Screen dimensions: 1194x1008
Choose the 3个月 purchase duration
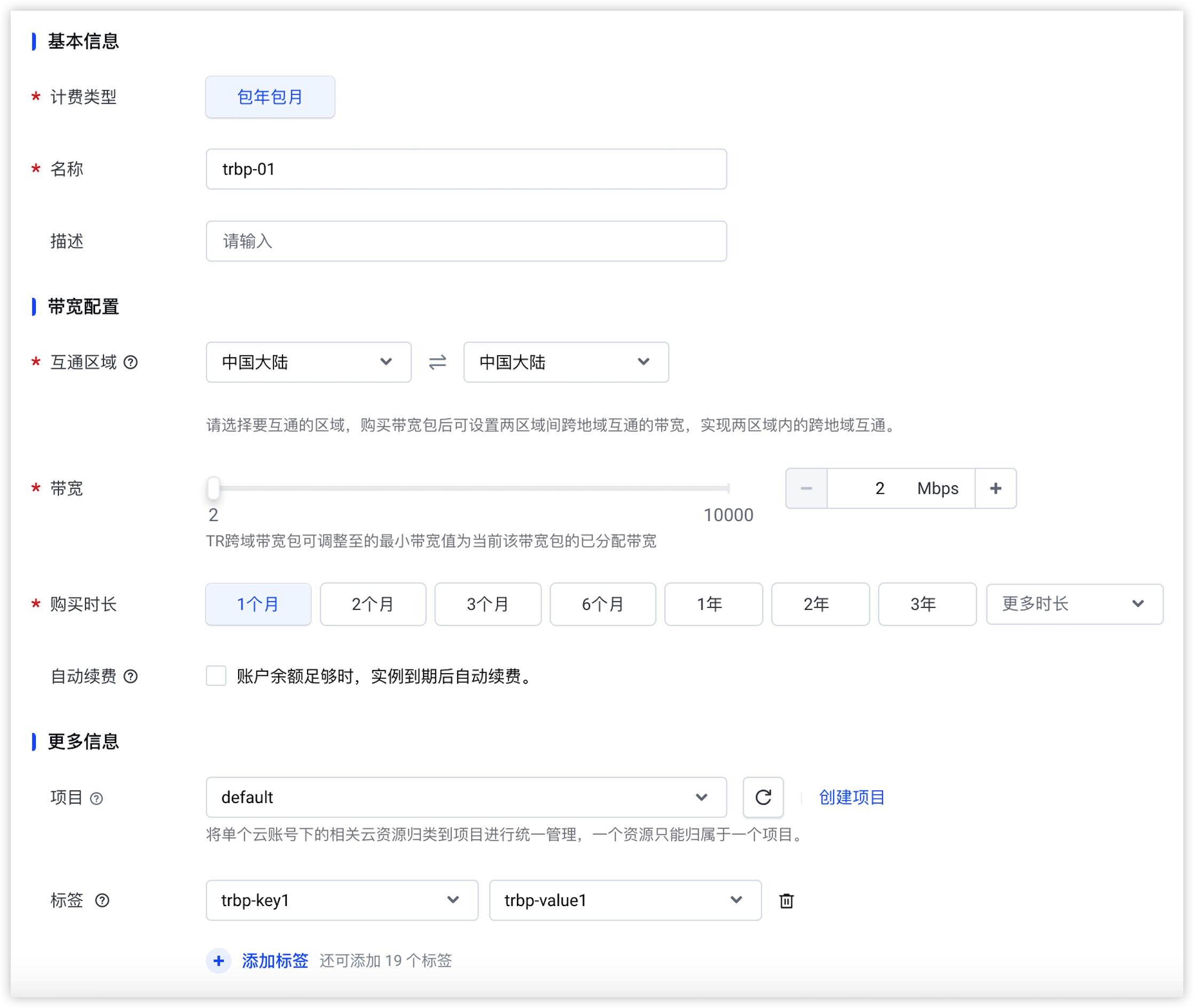tap(488, 604)
